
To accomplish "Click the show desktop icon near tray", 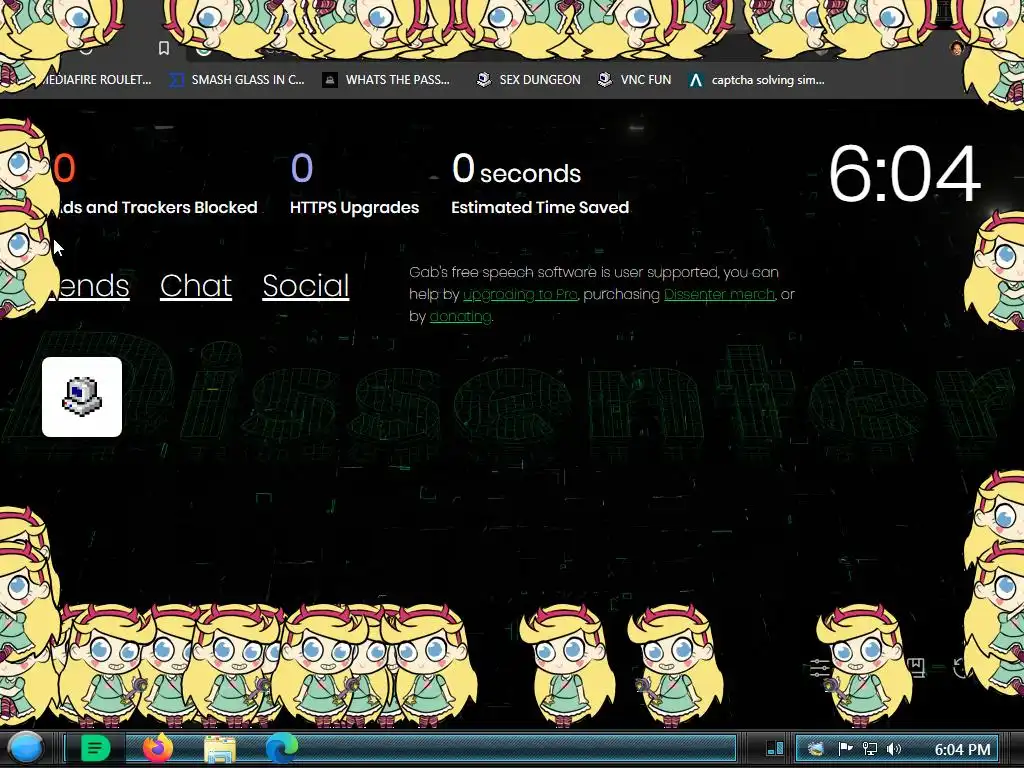I will point(775,748).
